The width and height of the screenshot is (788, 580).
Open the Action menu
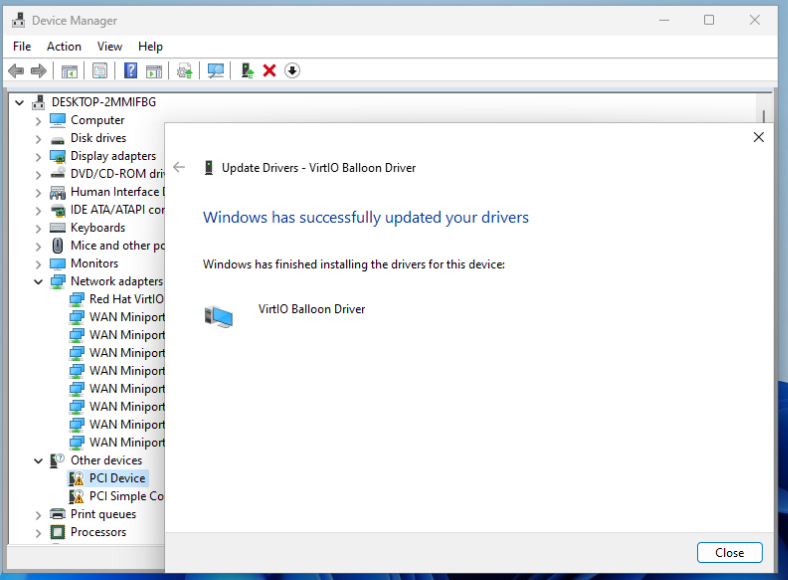pos(64,46)
